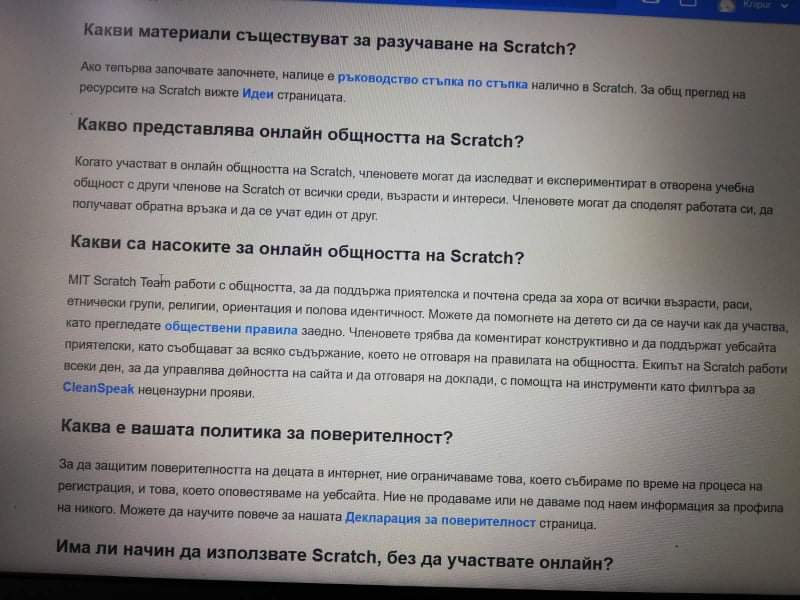Screen dimensions: 800x600
Task: Expand the user account dropdown arrow
Action: [x=784, y=6]
